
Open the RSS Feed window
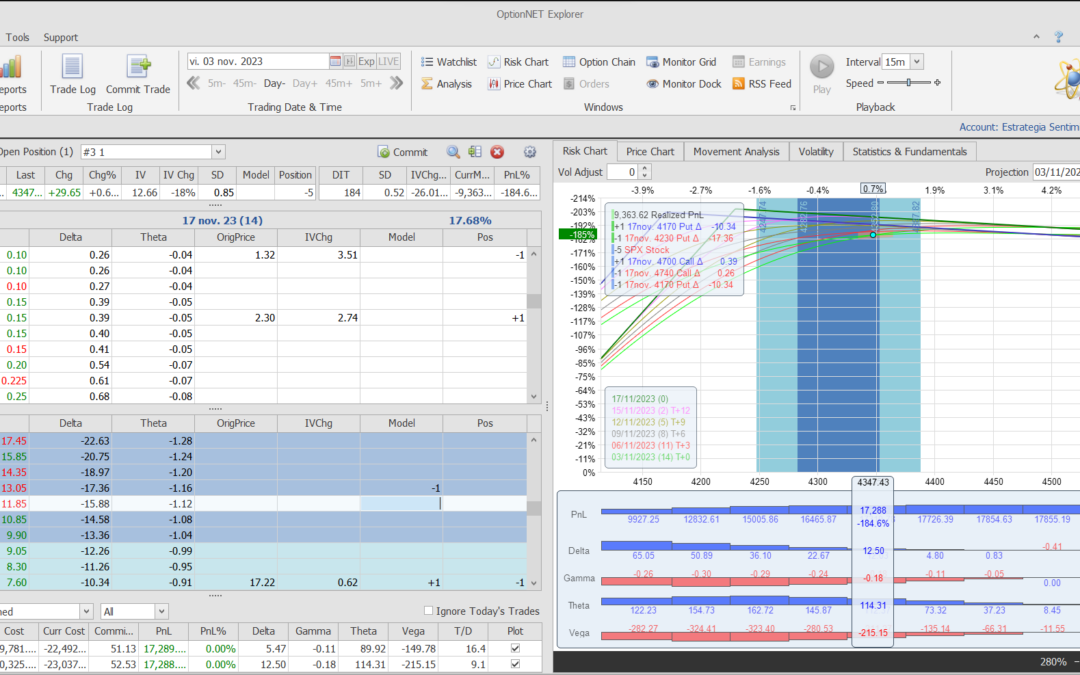pos(762,84)
